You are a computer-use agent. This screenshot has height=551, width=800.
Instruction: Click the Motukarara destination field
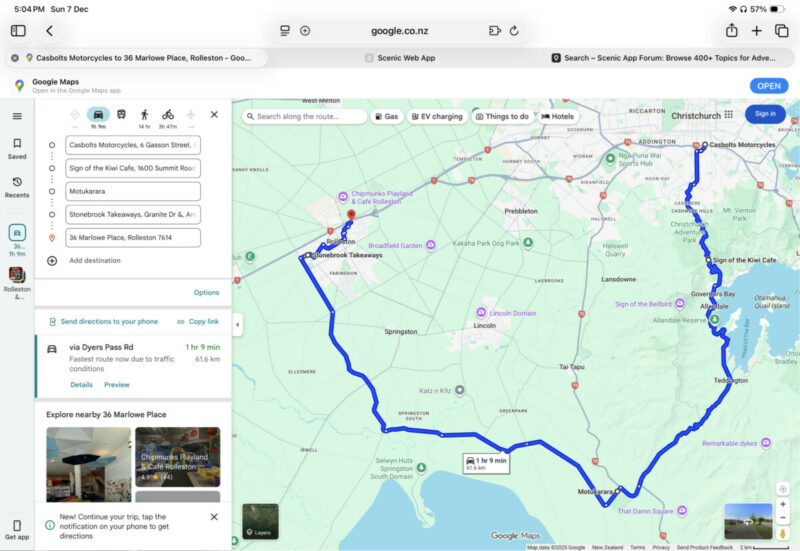132,191
